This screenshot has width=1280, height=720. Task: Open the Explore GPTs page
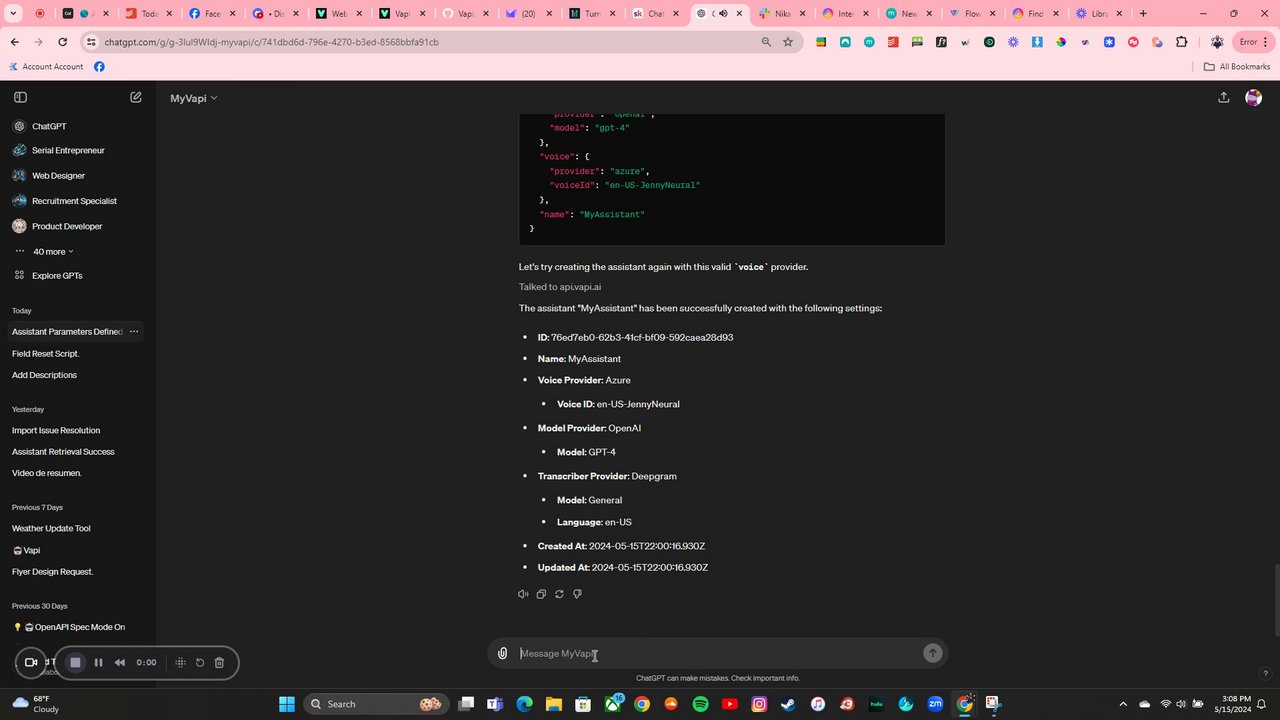(57, 275)
